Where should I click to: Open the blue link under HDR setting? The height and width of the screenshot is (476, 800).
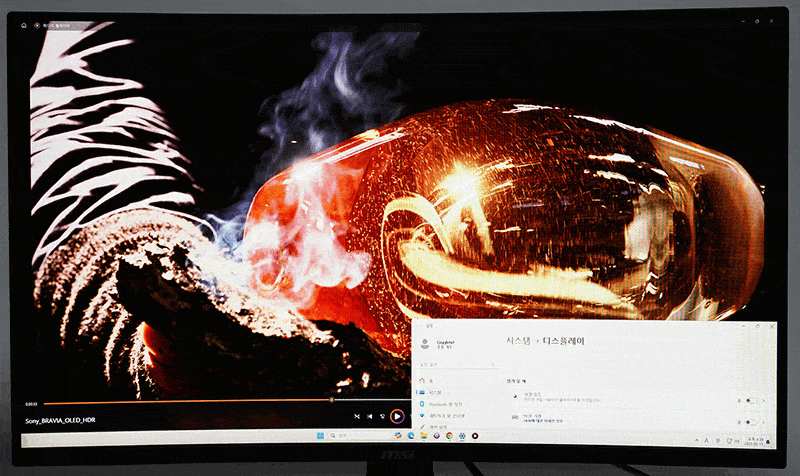tap(543, 421)
